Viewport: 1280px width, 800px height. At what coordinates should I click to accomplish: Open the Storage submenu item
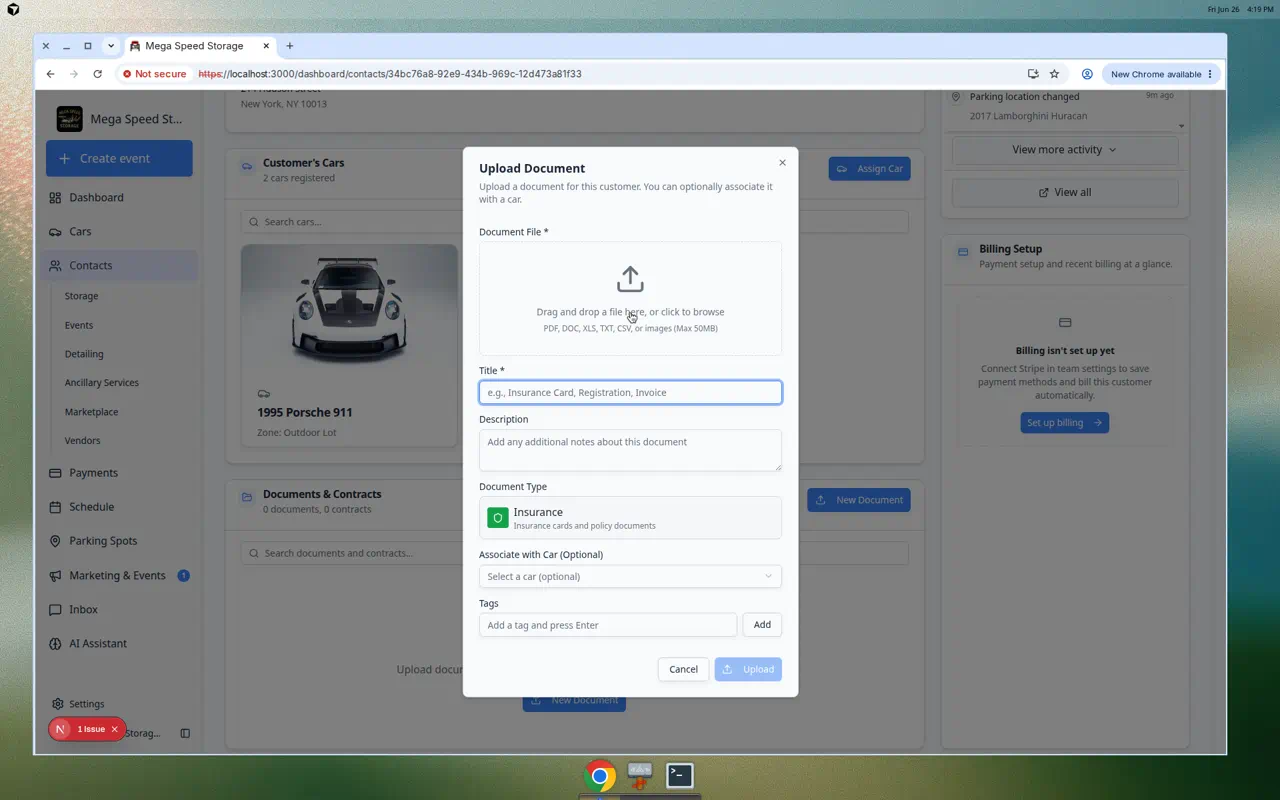pos(81,296)
